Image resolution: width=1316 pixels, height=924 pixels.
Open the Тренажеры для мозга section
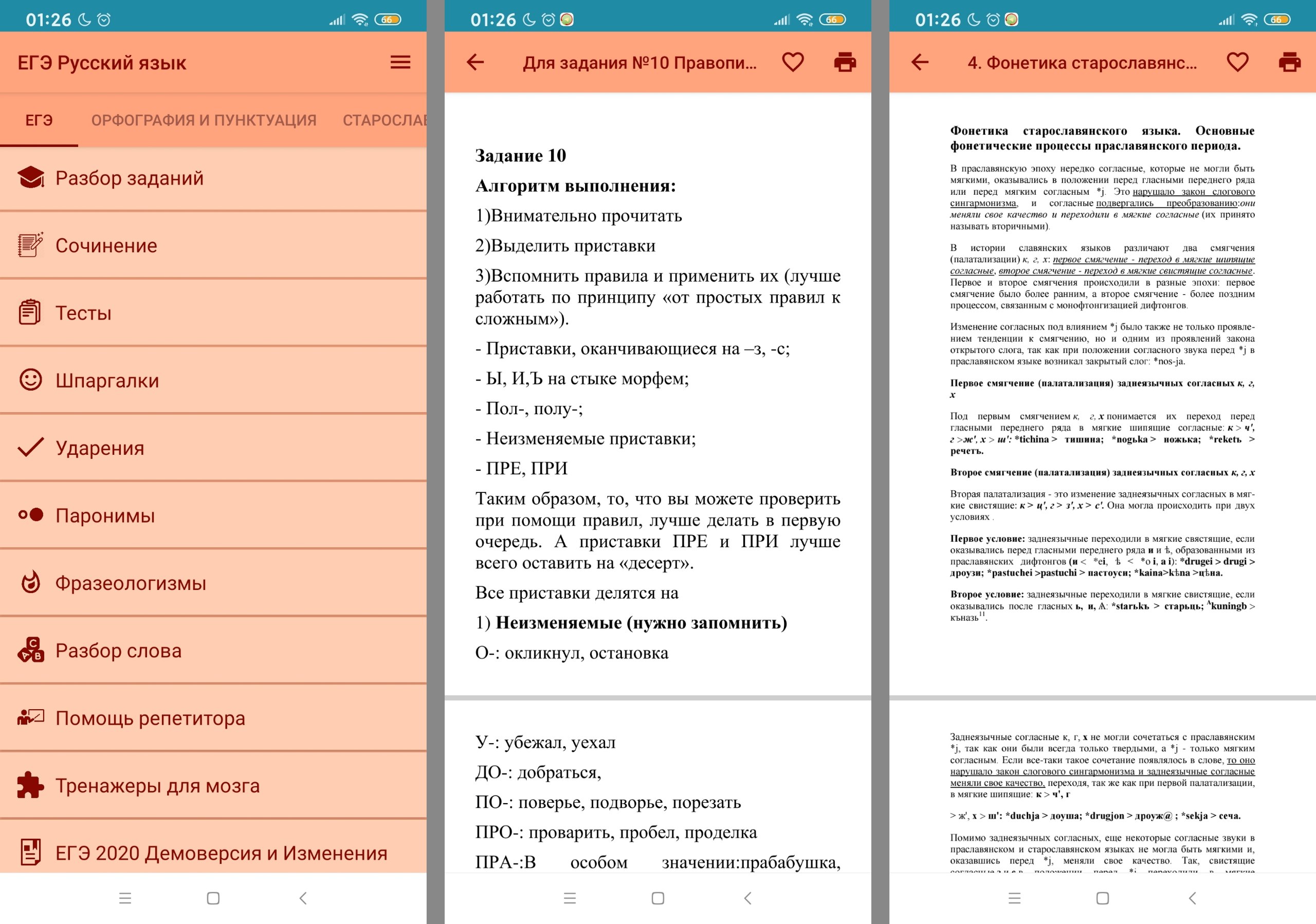tap(213, 785)
